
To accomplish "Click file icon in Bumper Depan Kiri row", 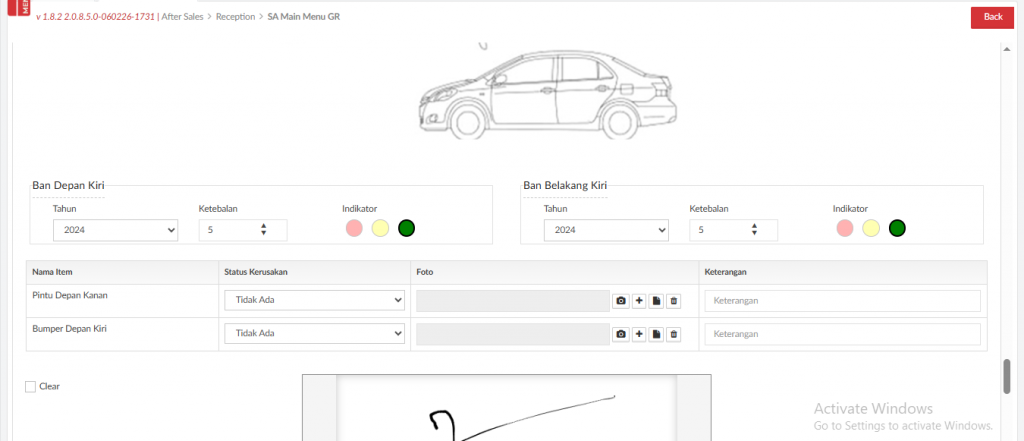I will tap(656, 334).
